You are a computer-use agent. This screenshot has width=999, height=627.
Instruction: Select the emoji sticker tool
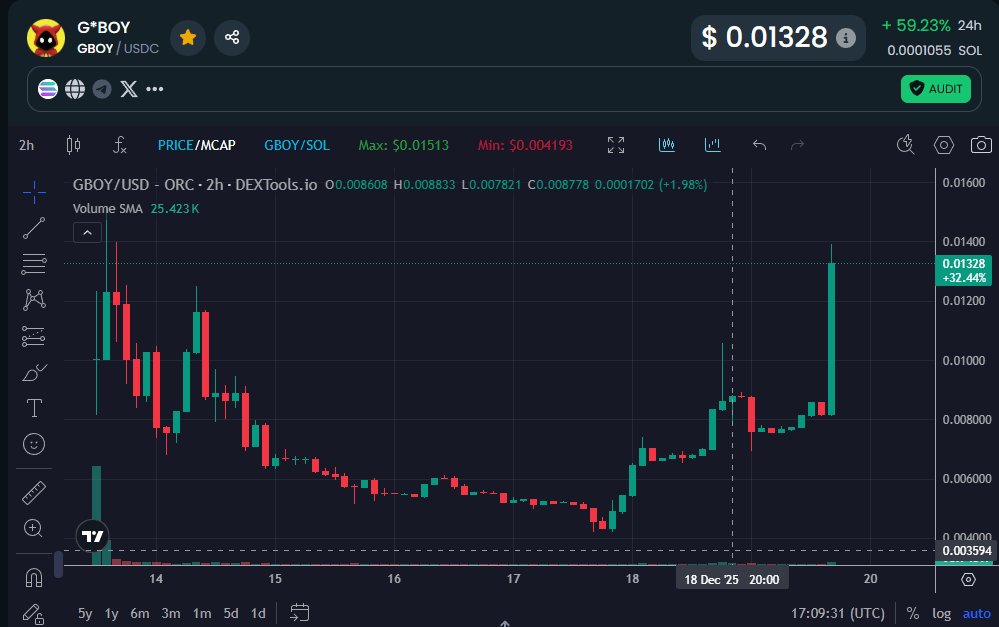click(33, 444)
